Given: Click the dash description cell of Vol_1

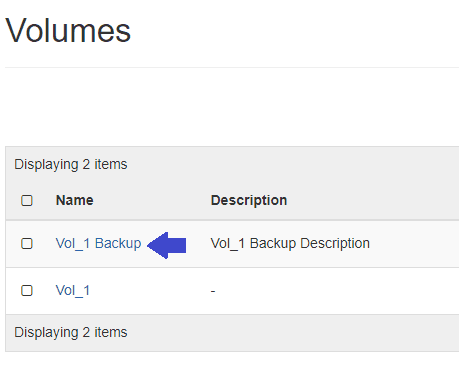Looking at the screenshot, I should click(x=213, y=291).
